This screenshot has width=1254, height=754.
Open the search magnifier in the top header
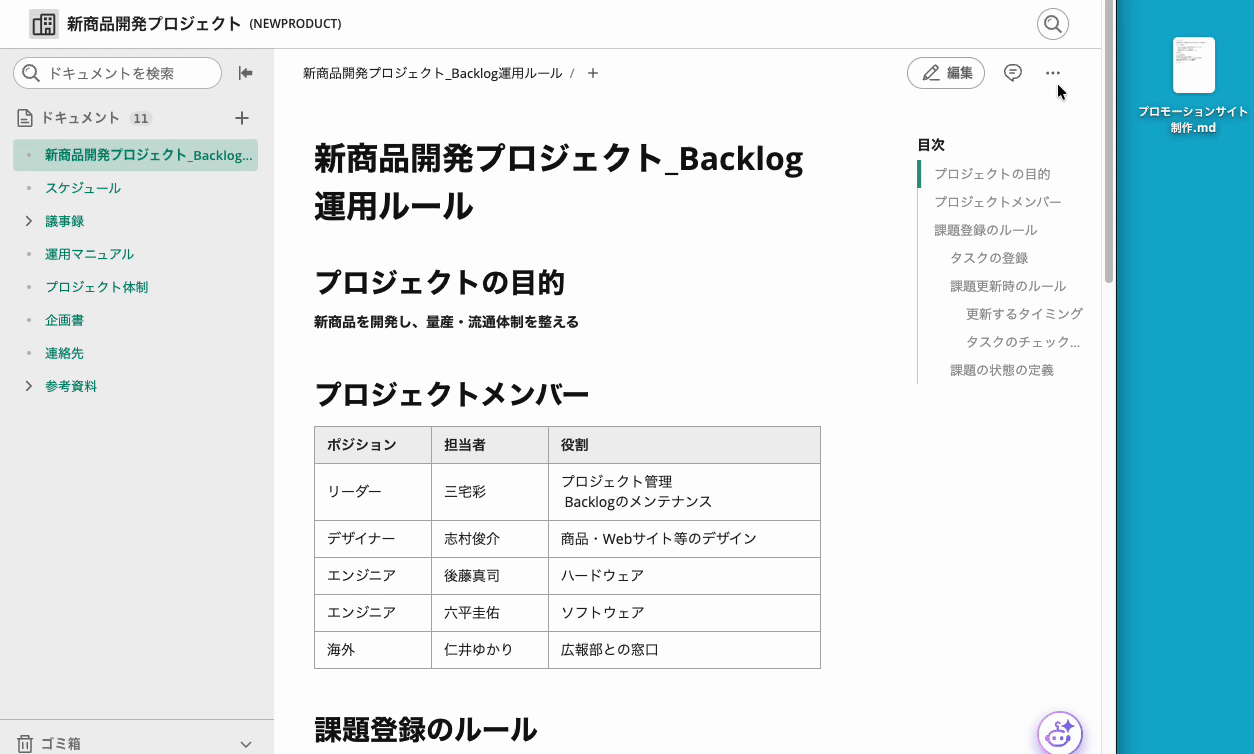coord(1052,23)
